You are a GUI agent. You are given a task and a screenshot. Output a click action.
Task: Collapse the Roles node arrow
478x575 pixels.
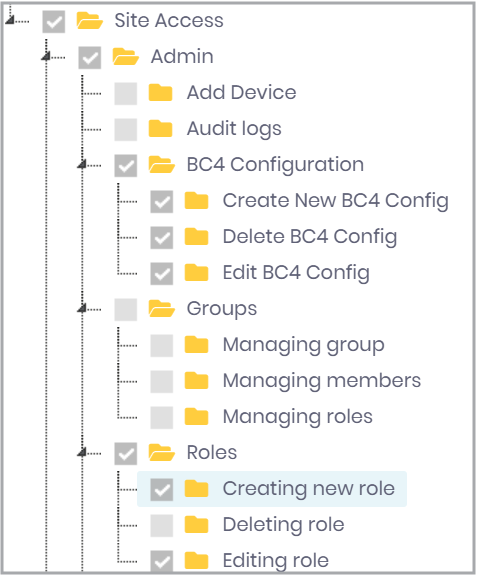click(x=82, y=453)
